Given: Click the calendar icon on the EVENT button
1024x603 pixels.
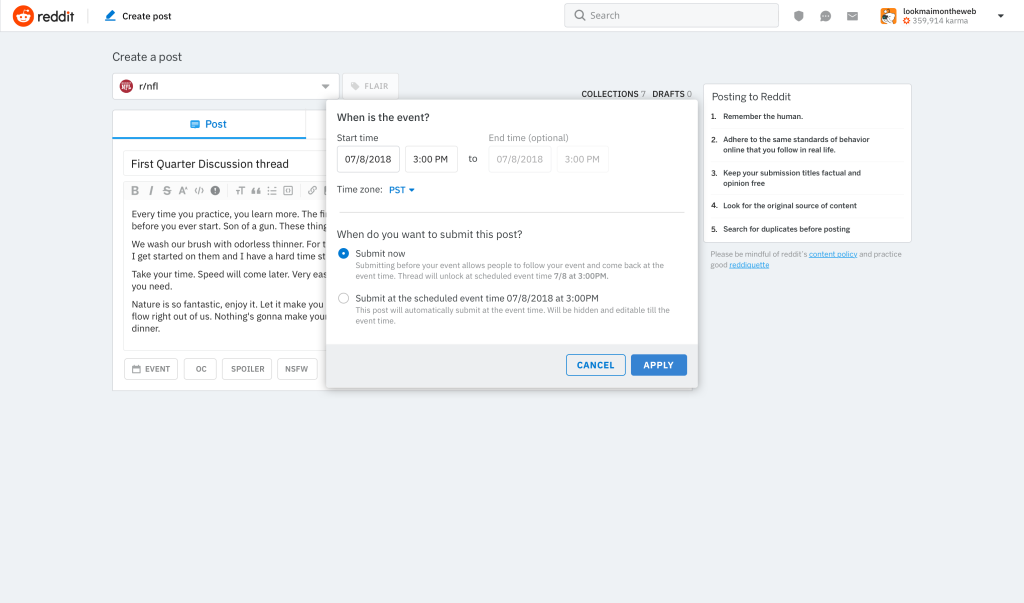Looking at the screenshot, I should point(136,369).
